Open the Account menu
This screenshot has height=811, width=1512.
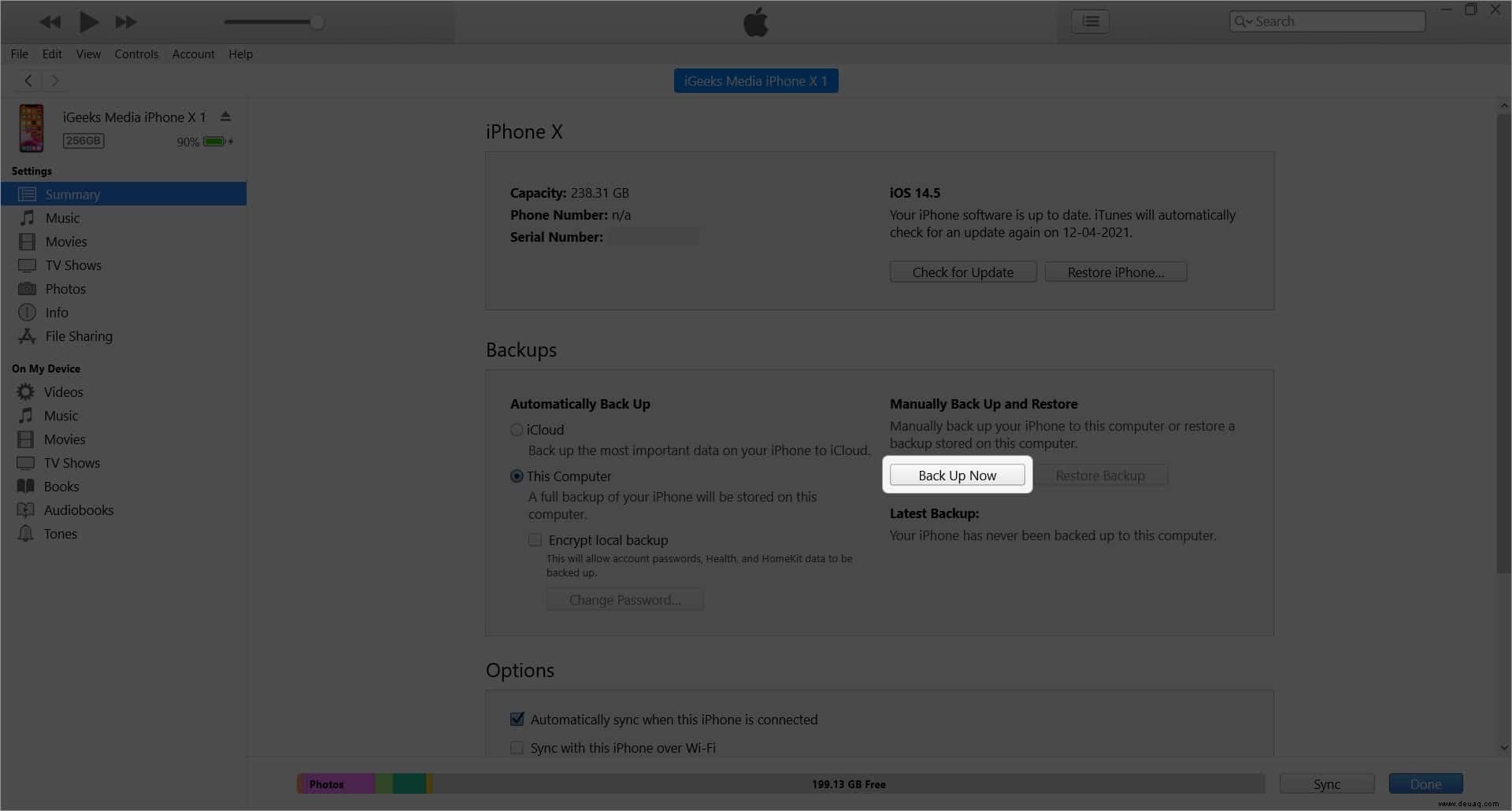point(193,54)
